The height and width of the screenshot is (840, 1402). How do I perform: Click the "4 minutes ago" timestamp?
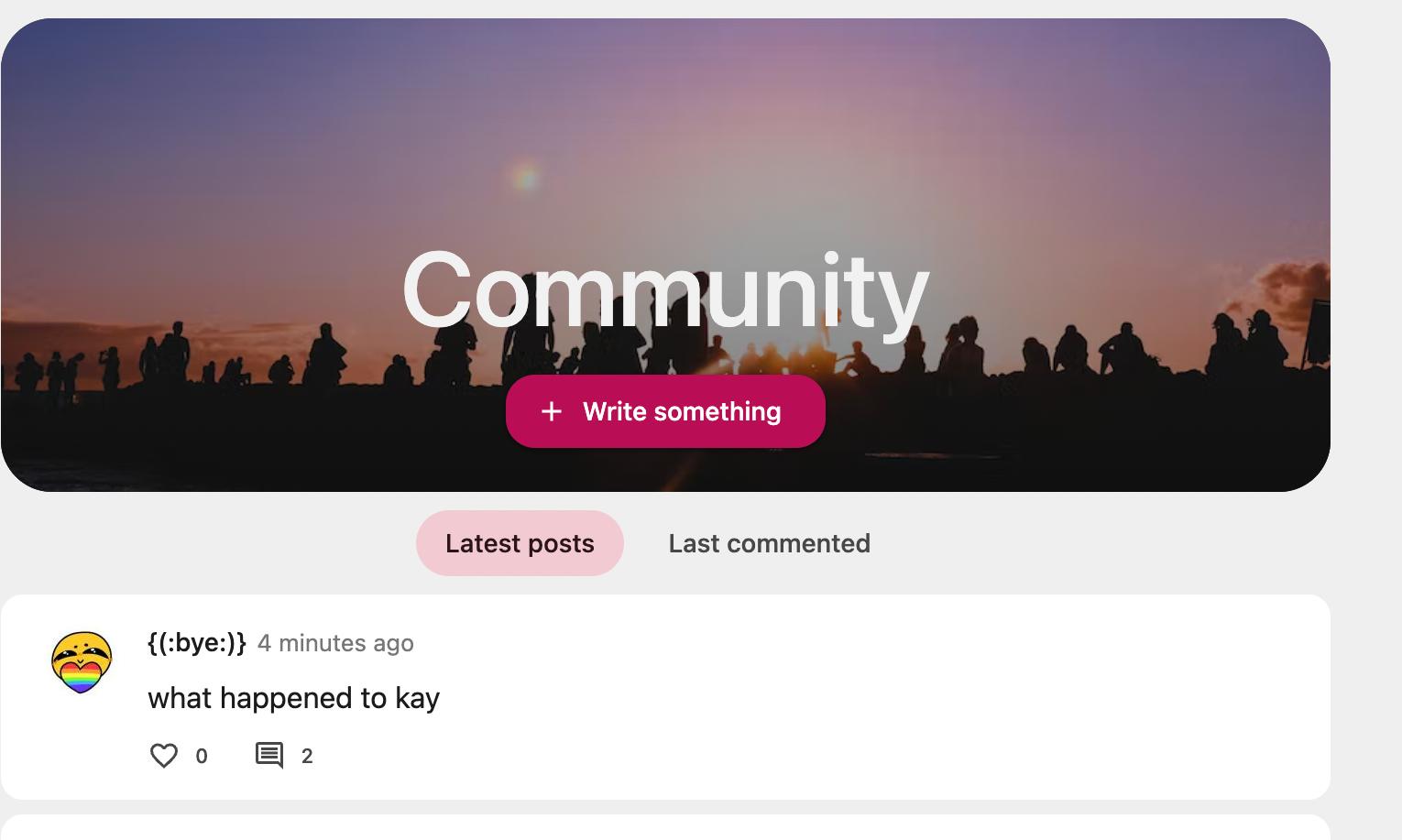[335, 644]
